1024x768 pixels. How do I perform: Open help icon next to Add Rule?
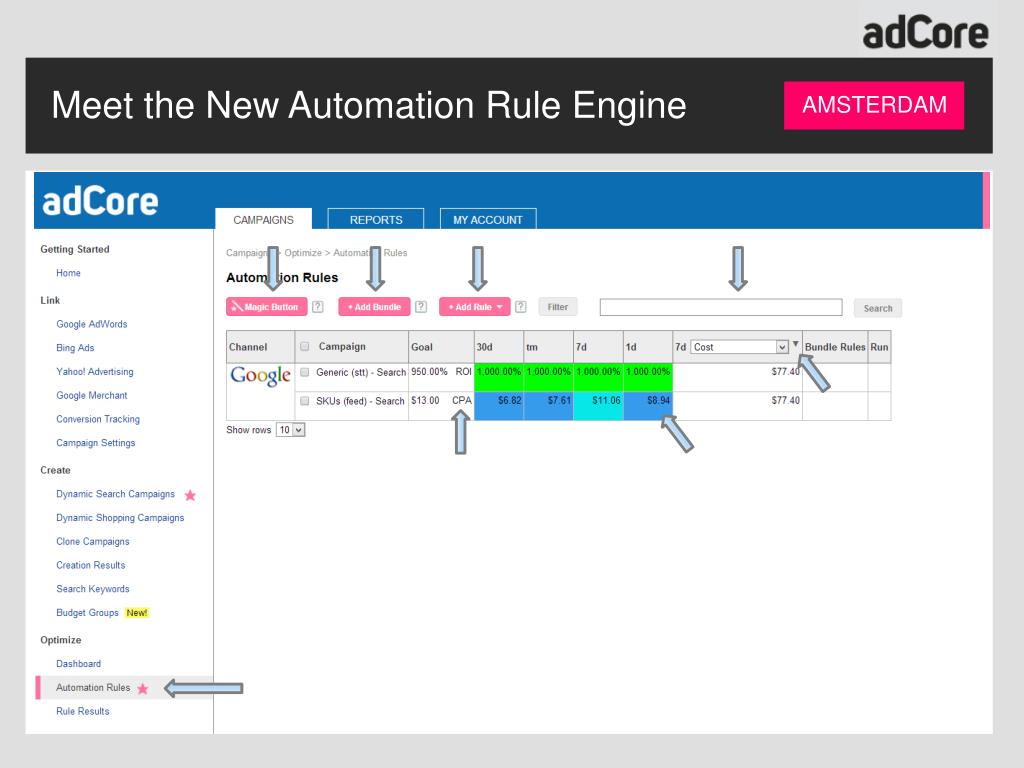[x=520, y=307]
